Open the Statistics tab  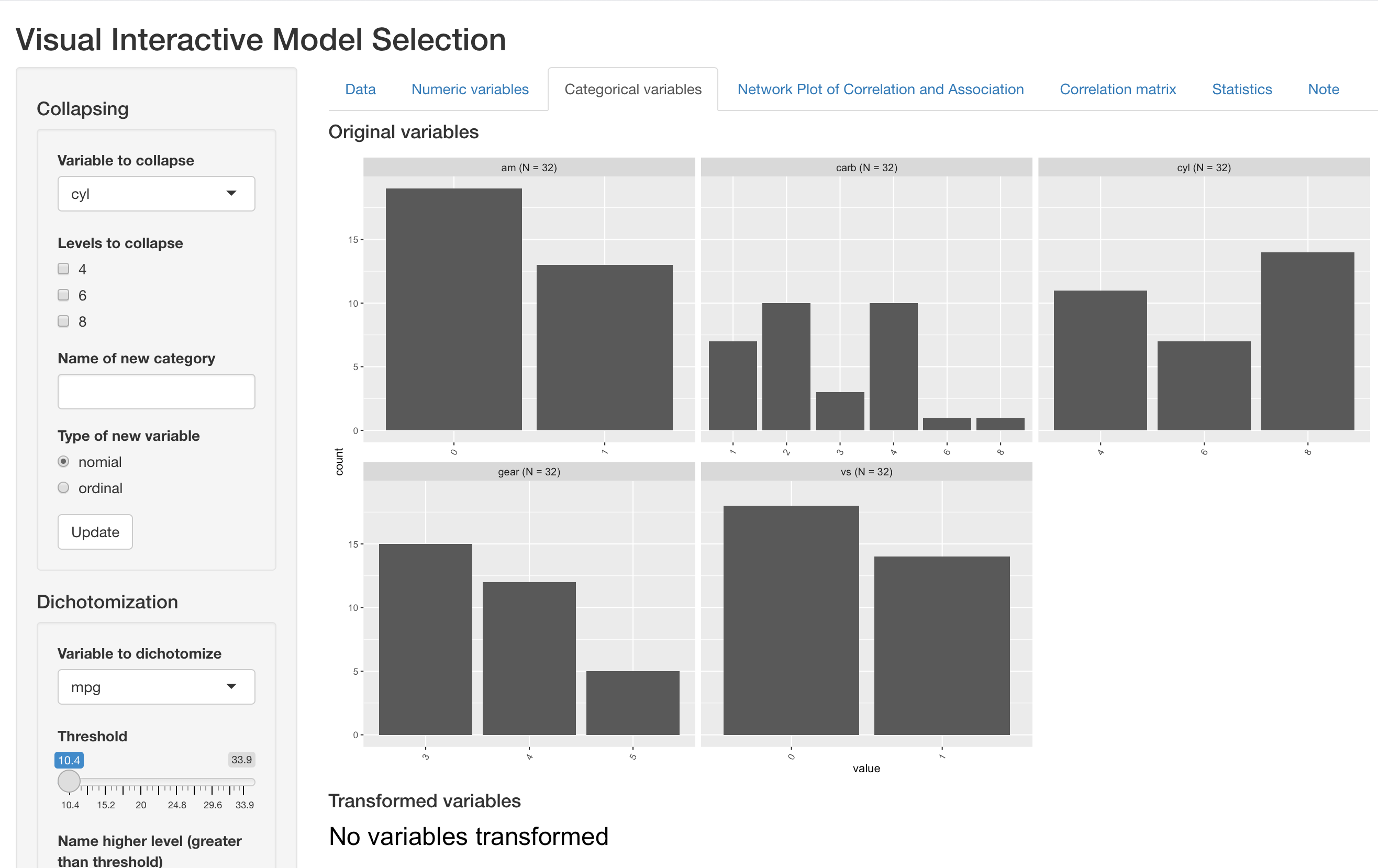coord(1241,90)
